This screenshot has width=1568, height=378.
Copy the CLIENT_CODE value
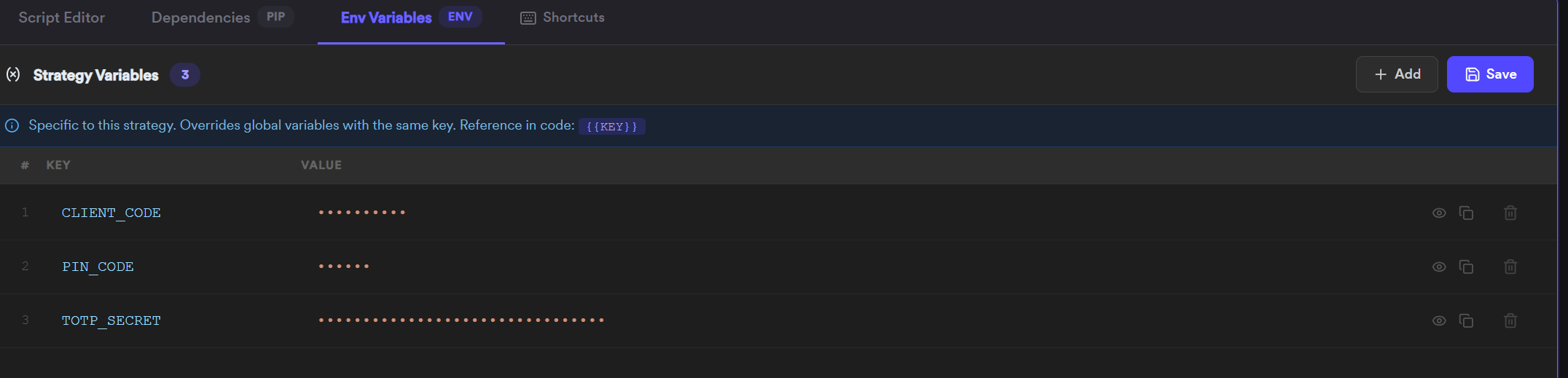(1466, 213)
